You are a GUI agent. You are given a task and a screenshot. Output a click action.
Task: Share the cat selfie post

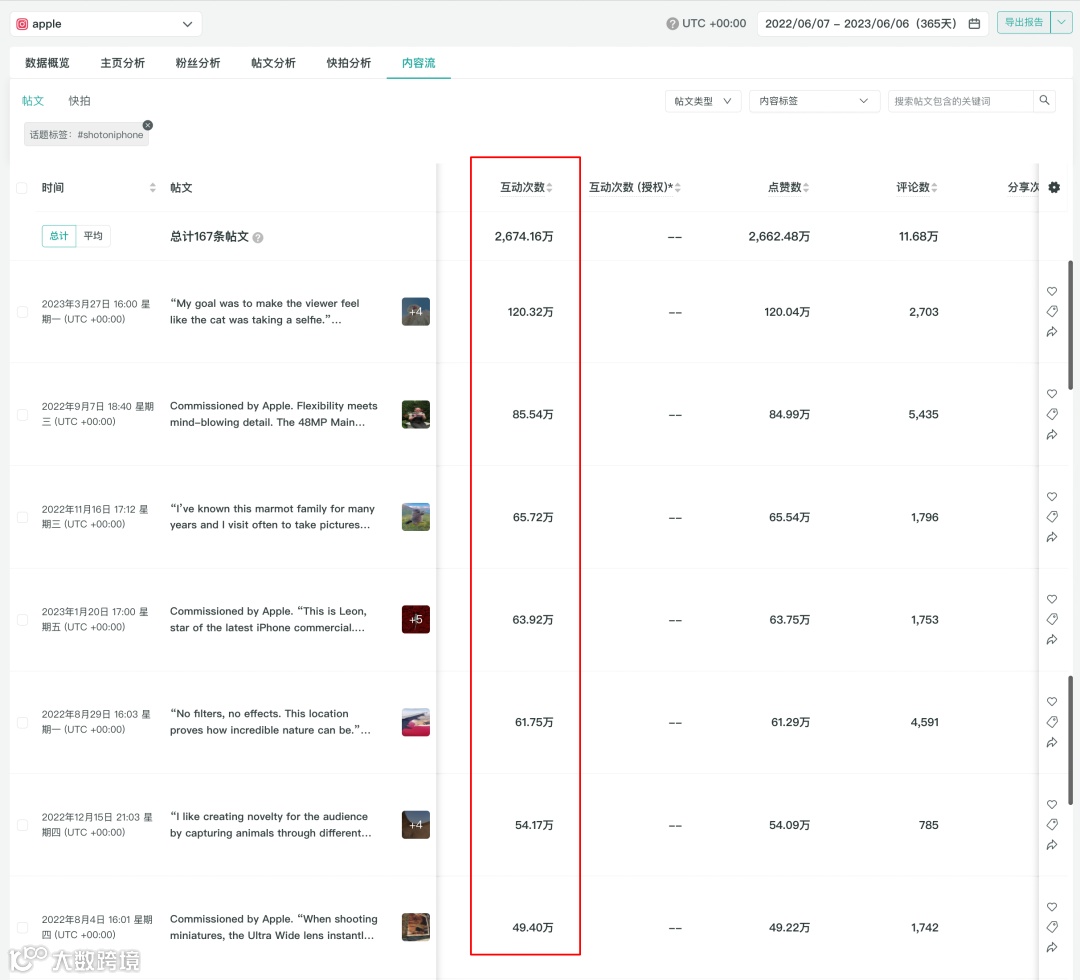[1052, 332]
